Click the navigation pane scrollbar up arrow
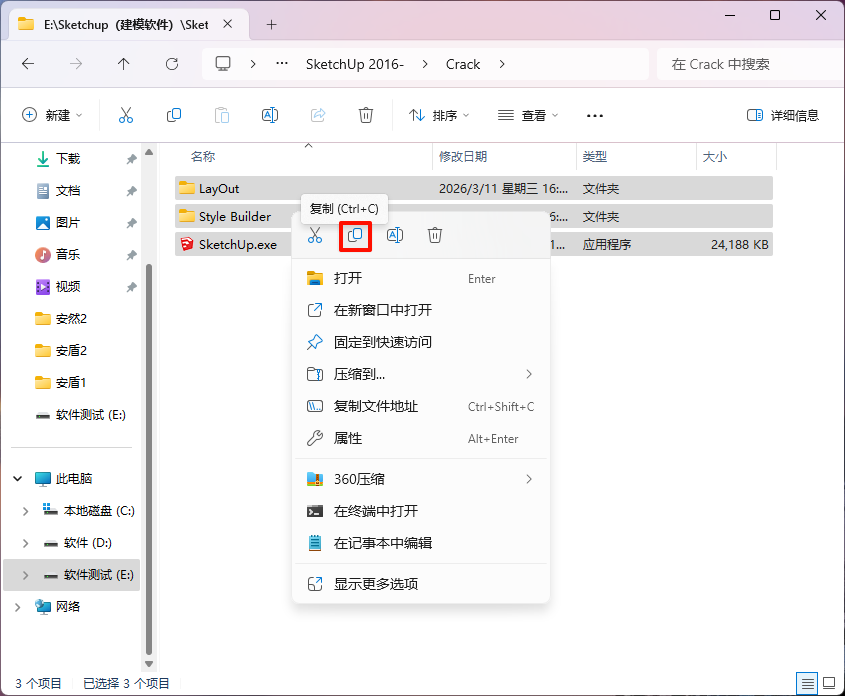Viewport: 845px width, 696px height. tap(149, 152)
